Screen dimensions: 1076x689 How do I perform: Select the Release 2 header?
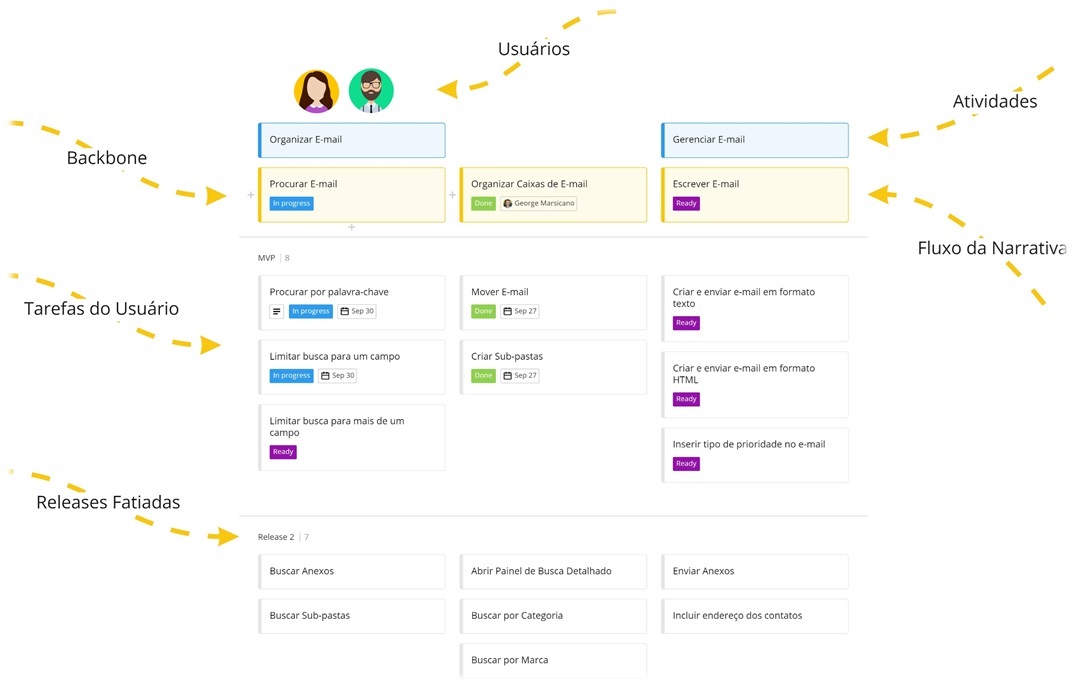[x=276, y=537]
